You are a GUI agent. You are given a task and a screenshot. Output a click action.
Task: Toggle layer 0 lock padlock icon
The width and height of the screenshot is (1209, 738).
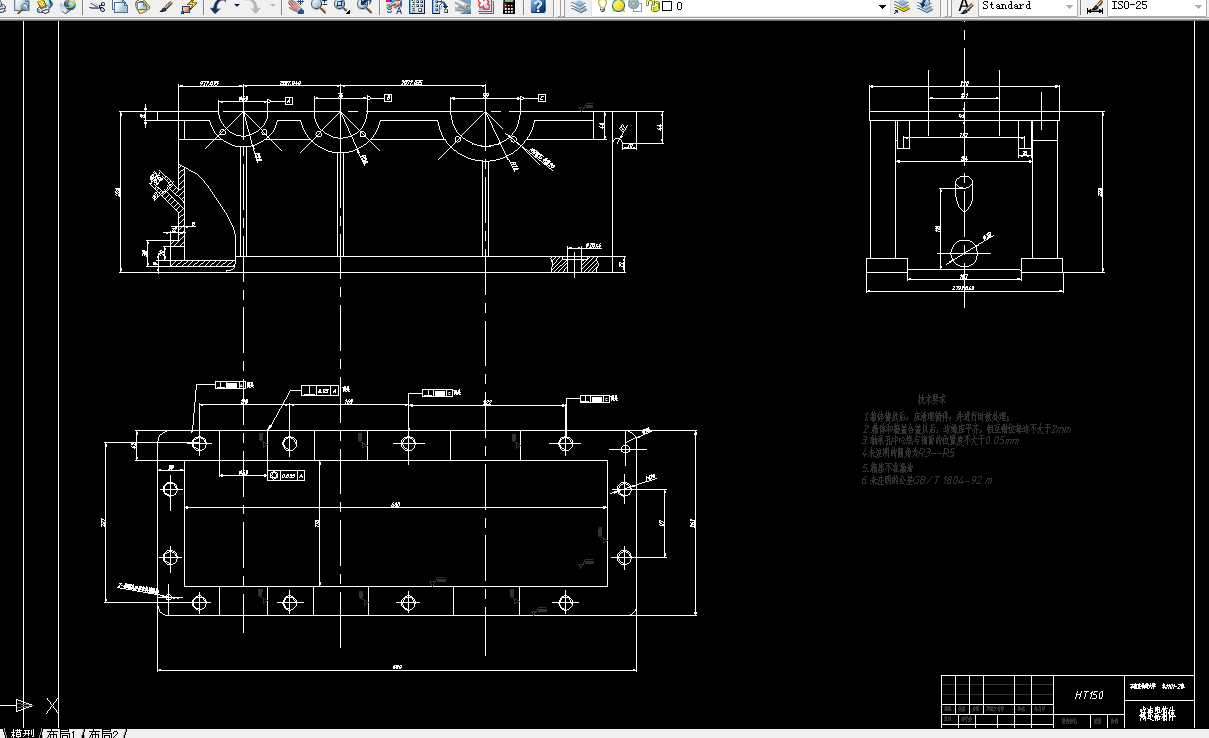[652, 6]
